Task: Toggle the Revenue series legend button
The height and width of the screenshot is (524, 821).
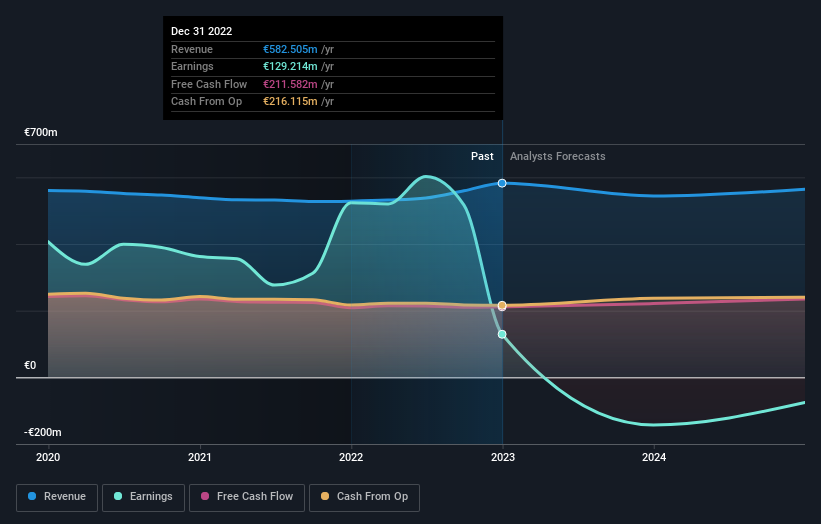Action: pos(57,497)
